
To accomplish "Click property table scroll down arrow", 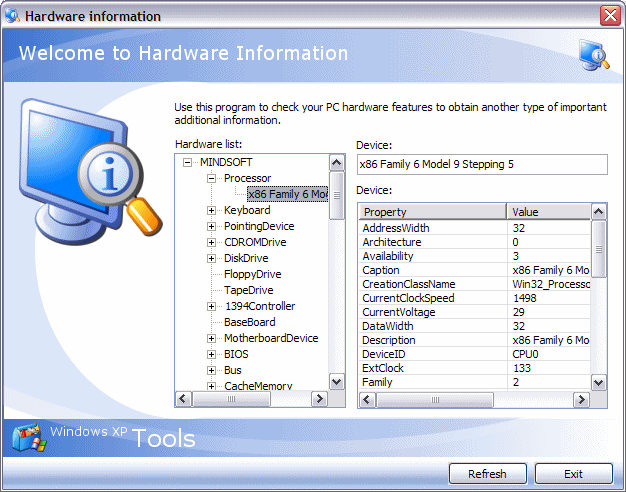I will click(x=598, y=383).
